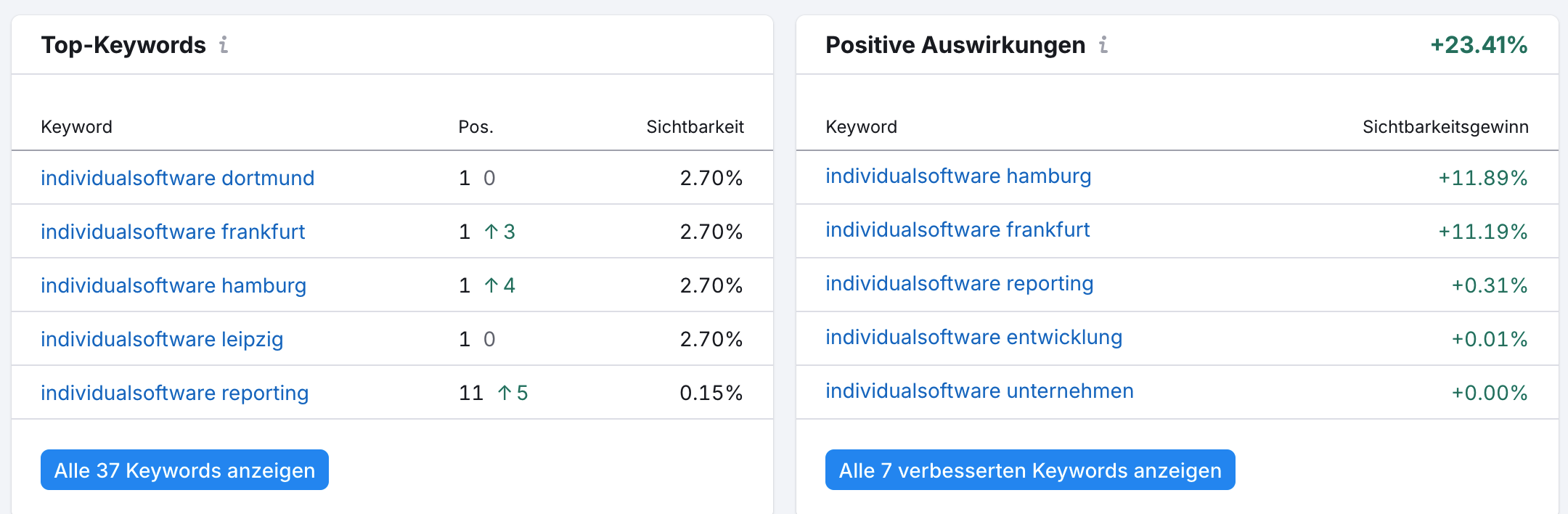Viewport: 1568px width, 514px height.
Task: Click the +11.89% gain for hamburg
Action: click(1481, 176)
